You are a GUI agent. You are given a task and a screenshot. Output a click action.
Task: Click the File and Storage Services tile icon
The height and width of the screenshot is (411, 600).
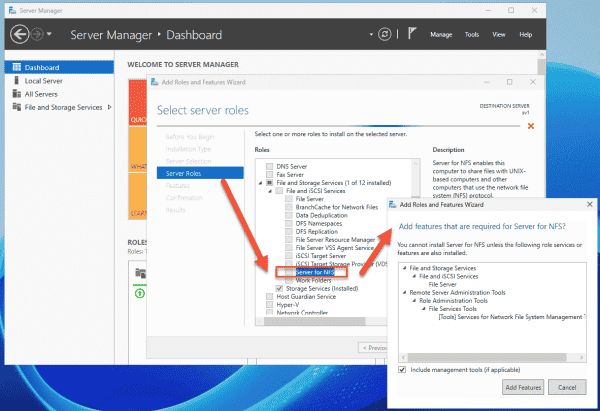(x=140, y=273)
